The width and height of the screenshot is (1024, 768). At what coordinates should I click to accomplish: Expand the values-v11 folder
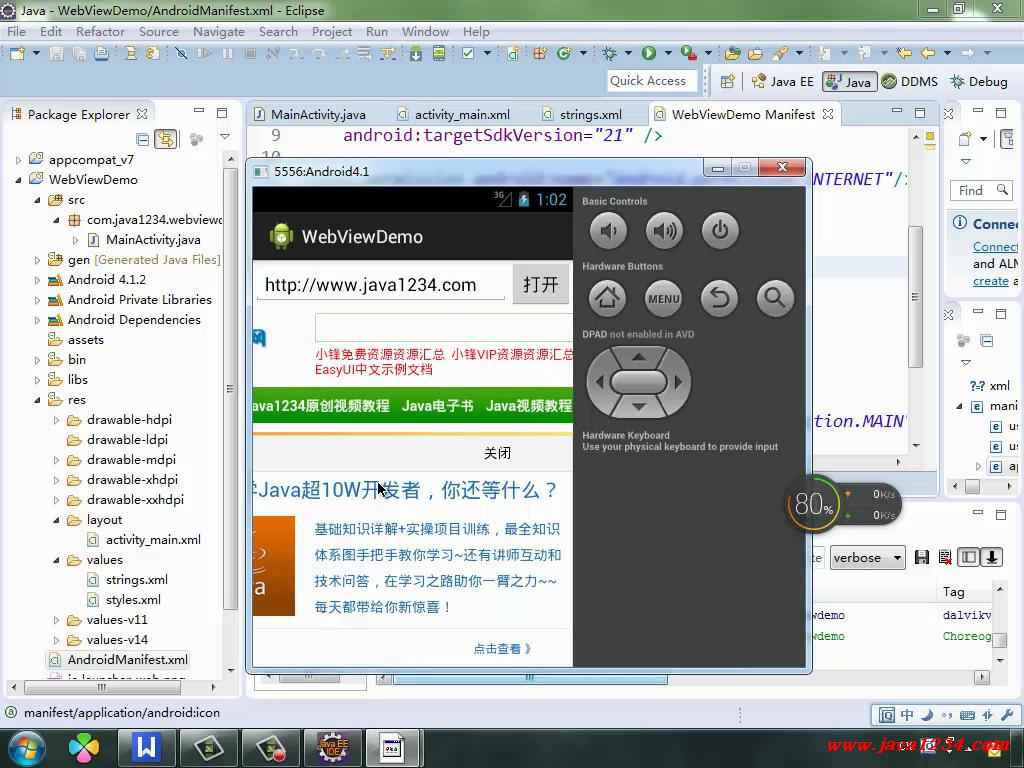56,620
